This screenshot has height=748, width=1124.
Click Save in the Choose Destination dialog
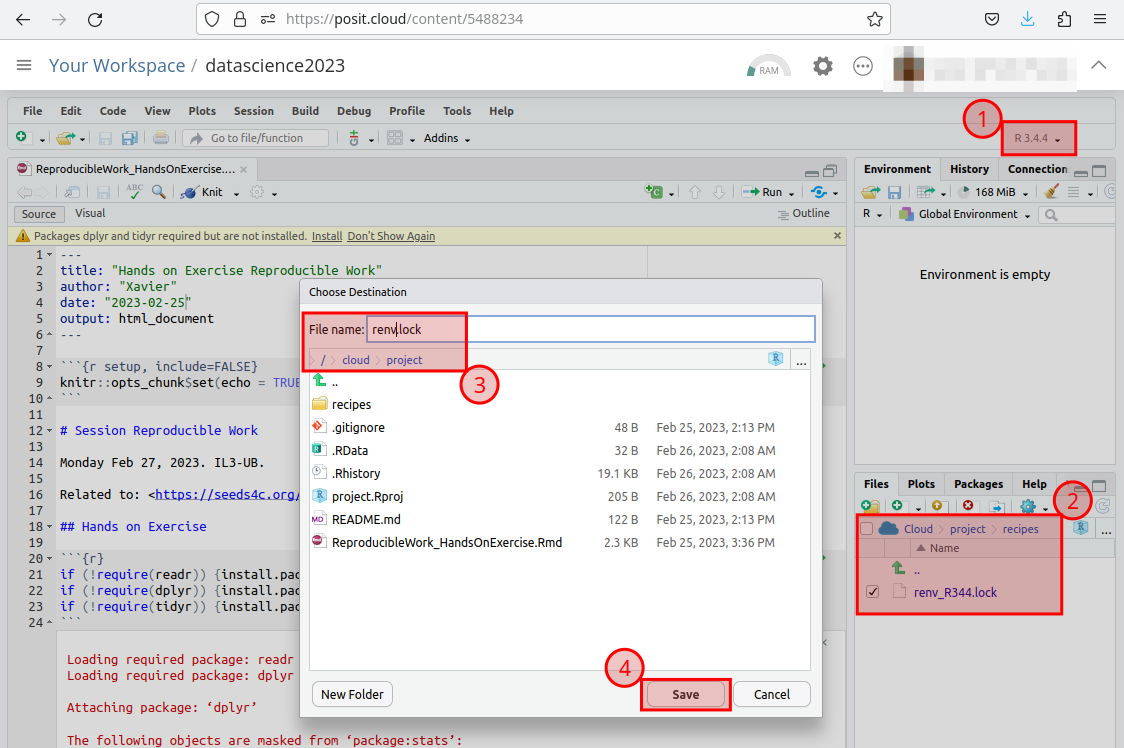685,694
